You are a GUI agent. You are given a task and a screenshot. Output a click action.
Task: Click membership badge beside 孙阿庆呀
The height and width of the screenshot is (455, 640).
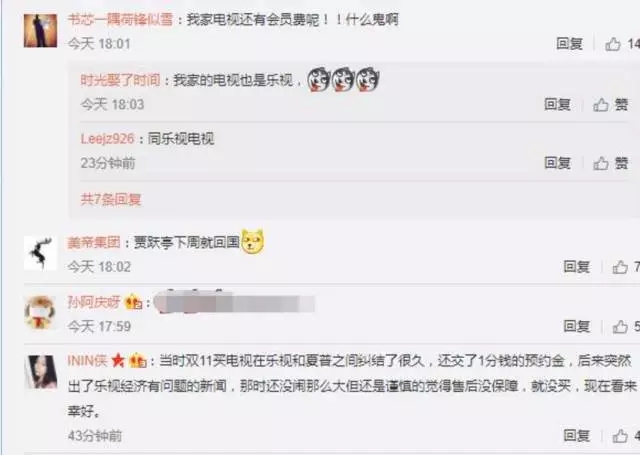[x=133, y=302]
